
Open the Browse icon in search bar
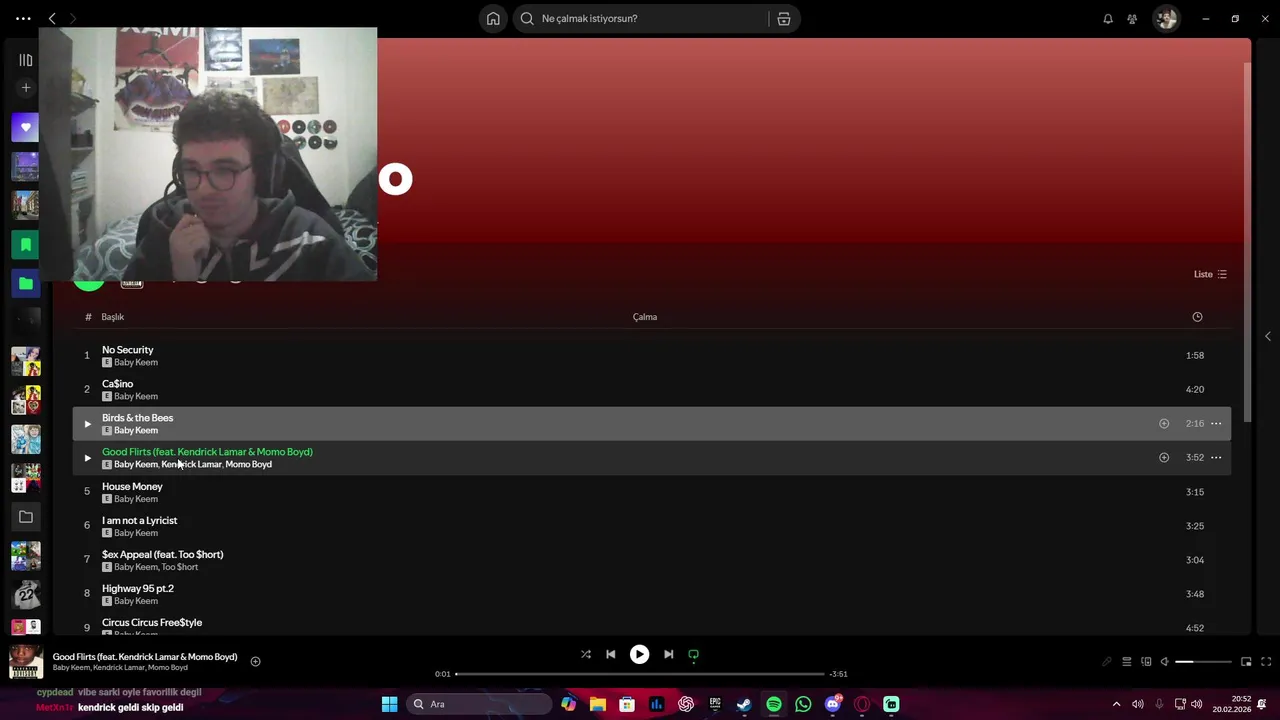784,18
